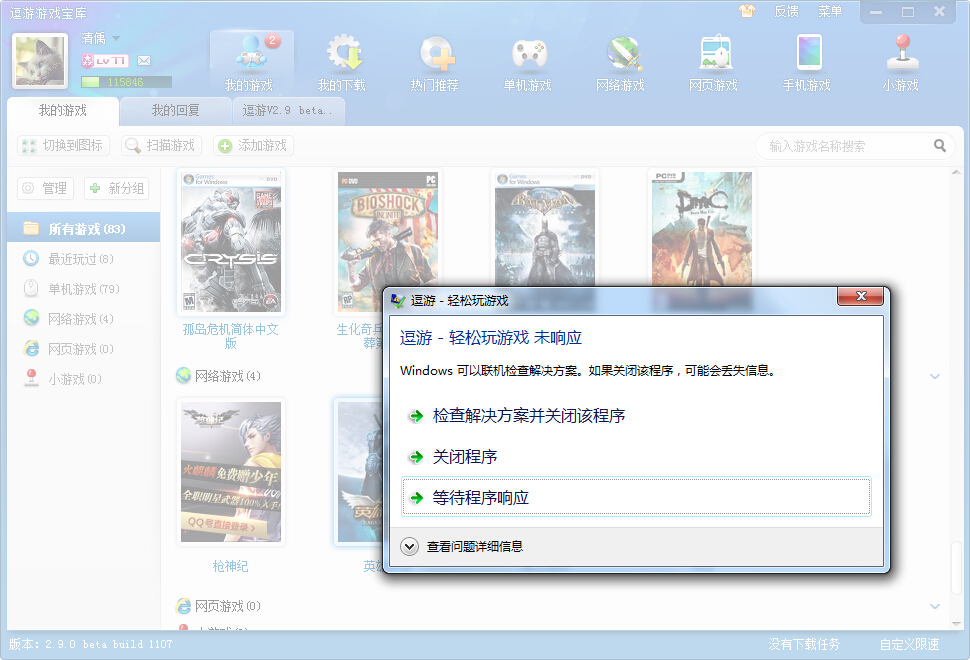Choose 等待程序响应 in the dialog
This screenshot has height=660, width=970.
point(636,497)
